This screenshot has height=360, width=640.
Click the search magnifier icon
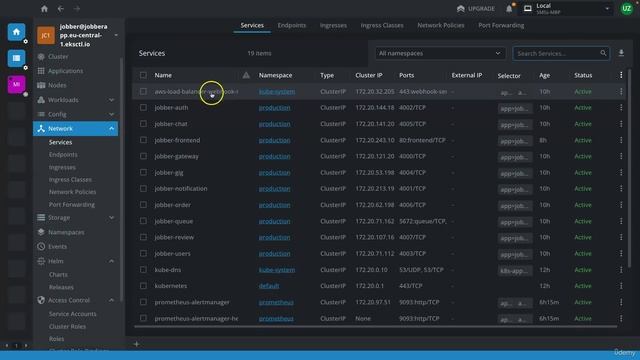[603, 53]
